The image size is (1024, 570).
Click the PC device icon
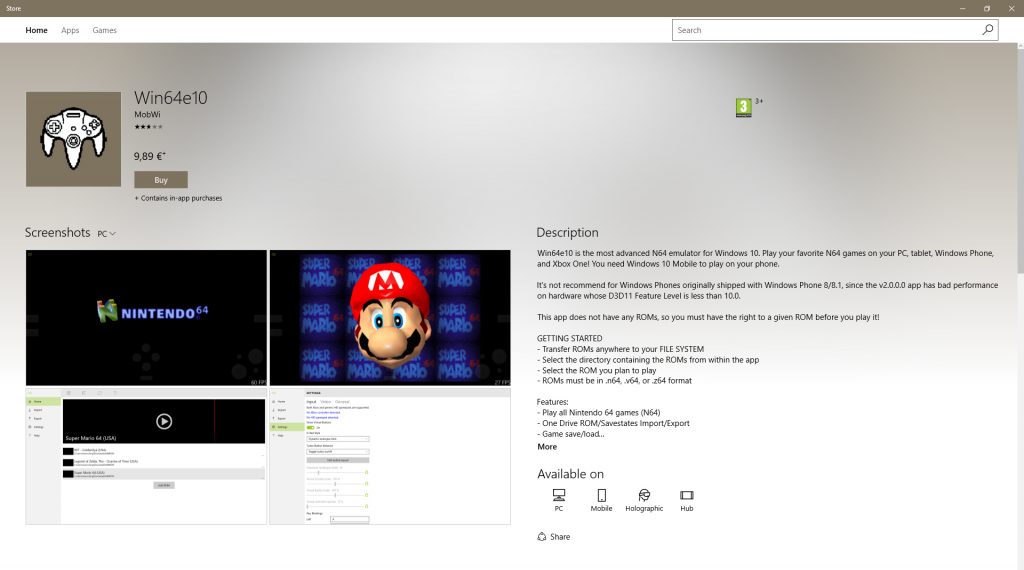[558, 495]
